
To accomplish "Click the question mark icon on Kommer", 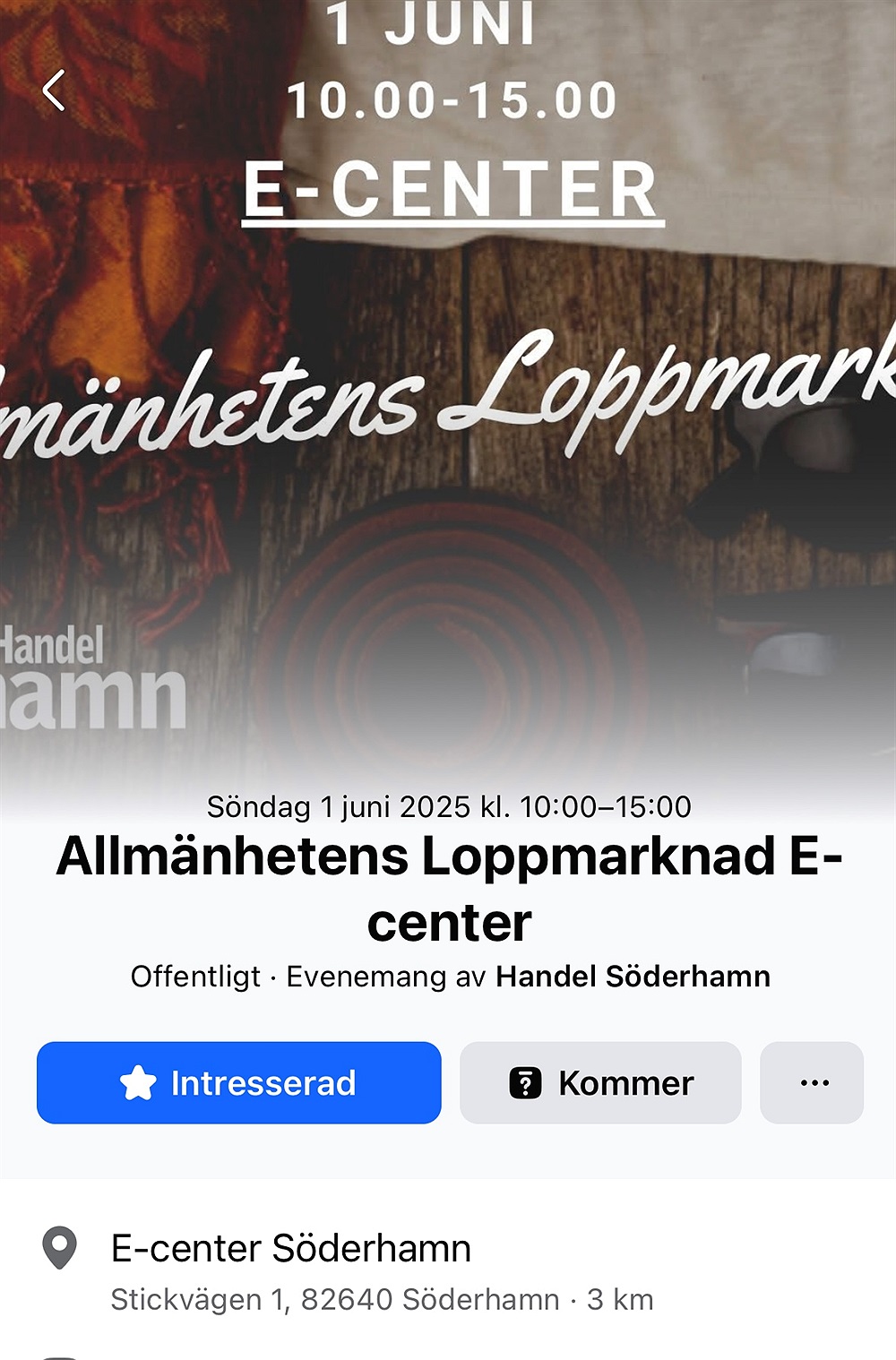I will (525, 1083).
